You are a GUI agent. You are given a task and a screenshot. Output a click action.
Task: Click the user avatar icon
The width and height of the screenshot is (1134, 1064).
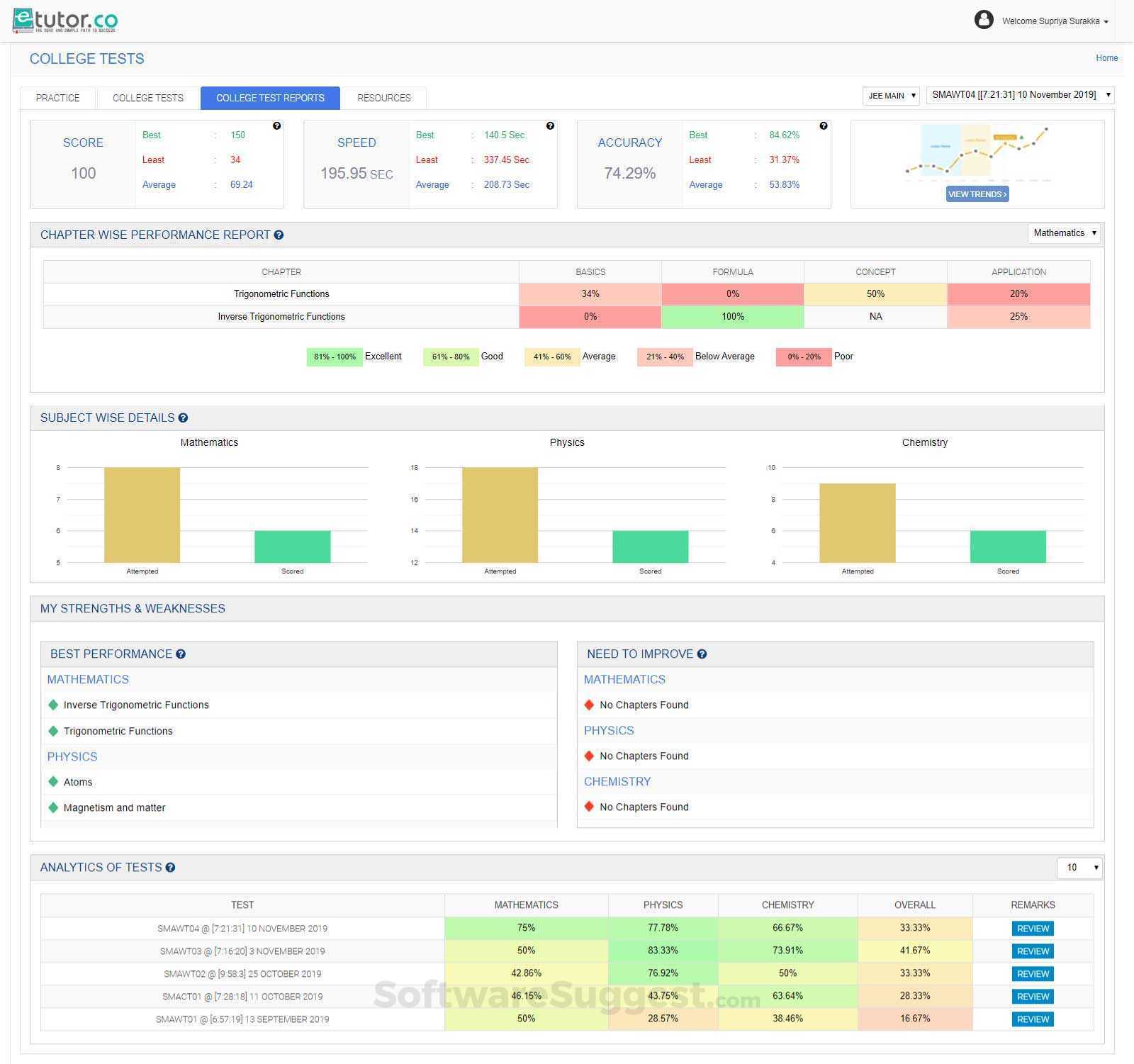[x=984, y=21]
